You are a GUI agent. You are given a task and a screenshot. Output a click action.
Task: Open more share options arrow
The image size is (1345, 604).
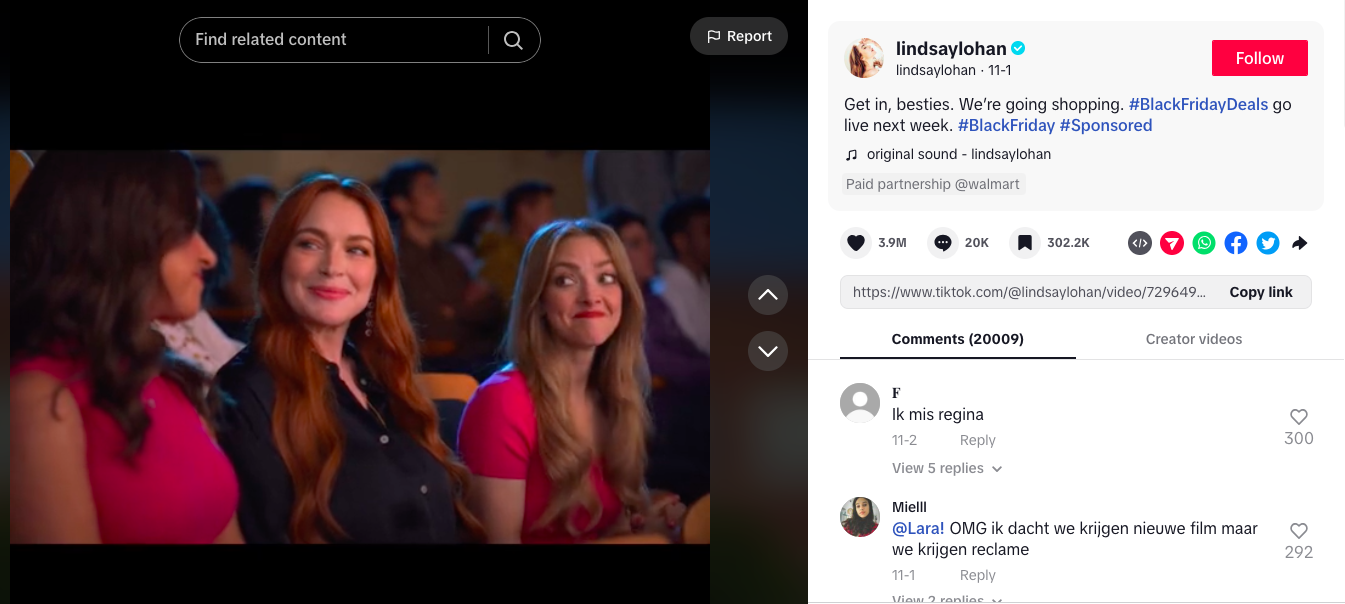coord(1300,243)
